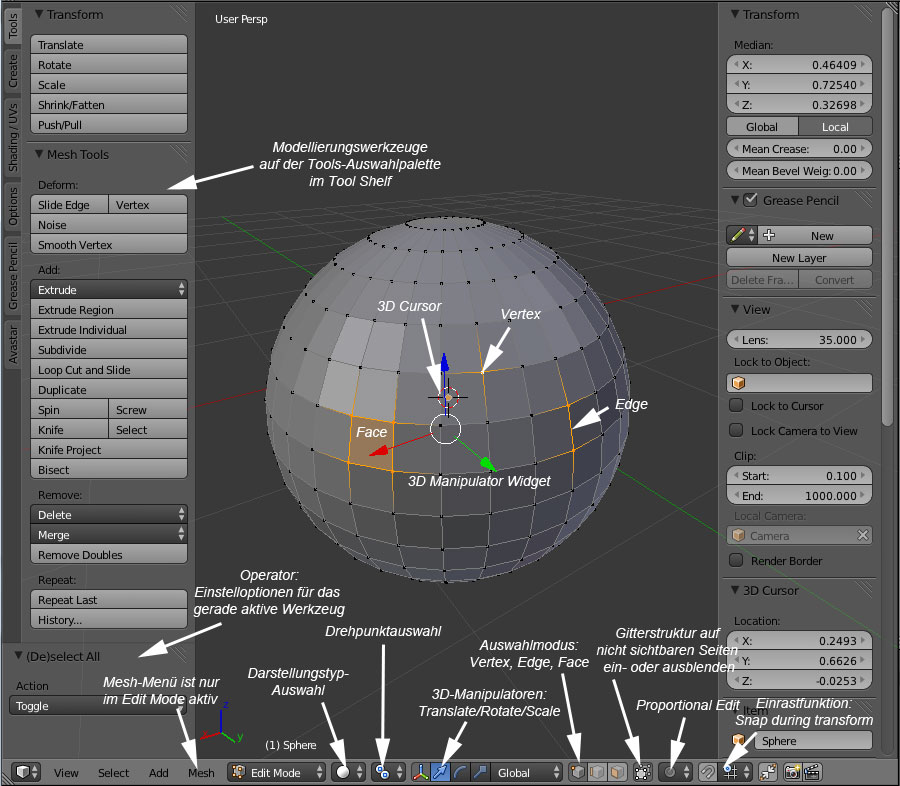Enable Lock Camera to View checkbox
900x786 pixels.
(x=736, y=431)
